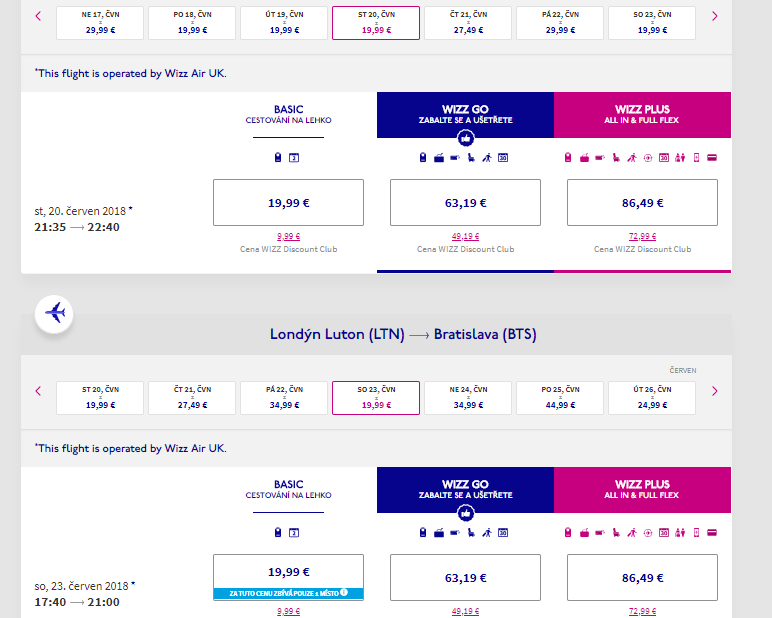Click thumbs-up badge on WIZZ GO for 20 June flight

465,137
